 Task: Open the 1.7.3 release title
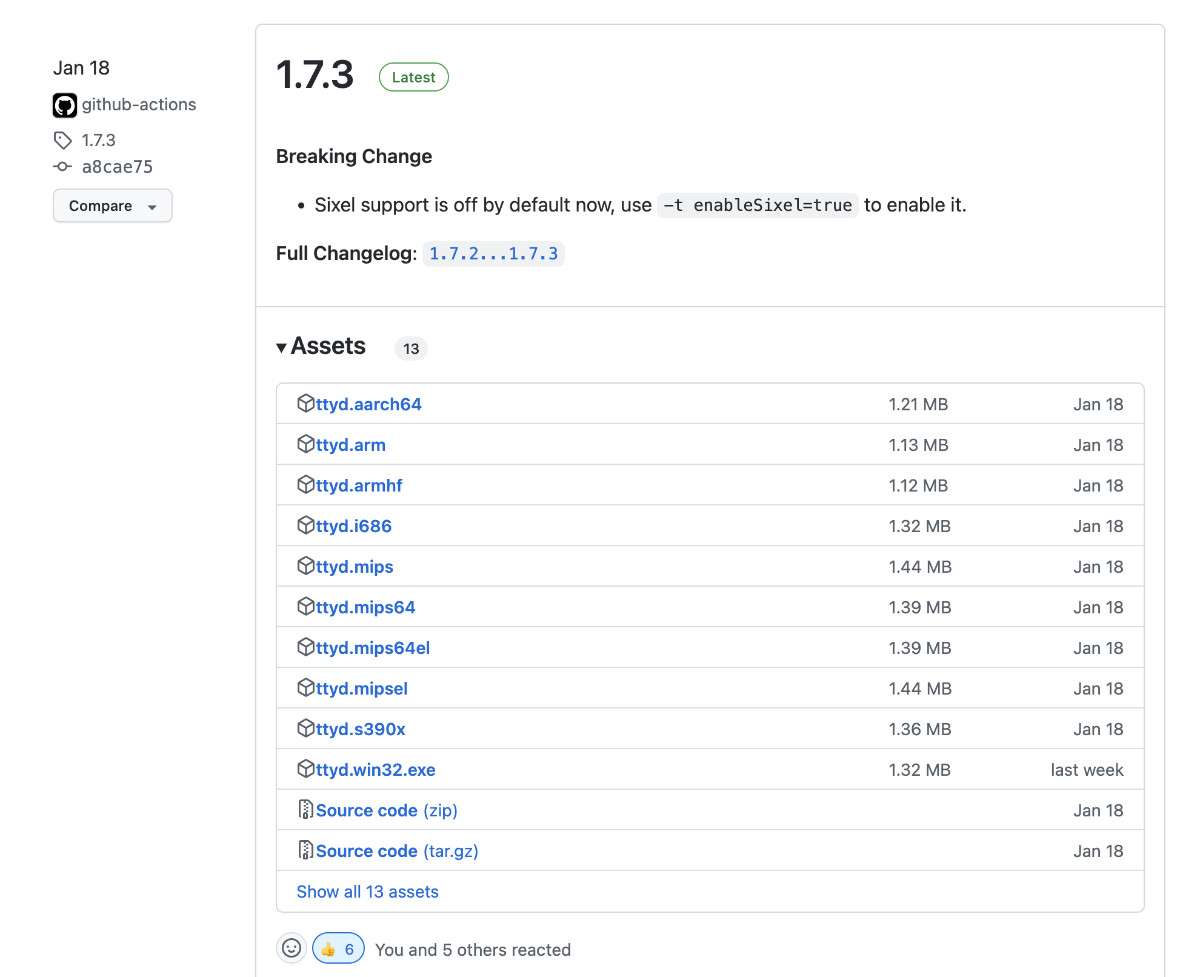click(315, 75)
